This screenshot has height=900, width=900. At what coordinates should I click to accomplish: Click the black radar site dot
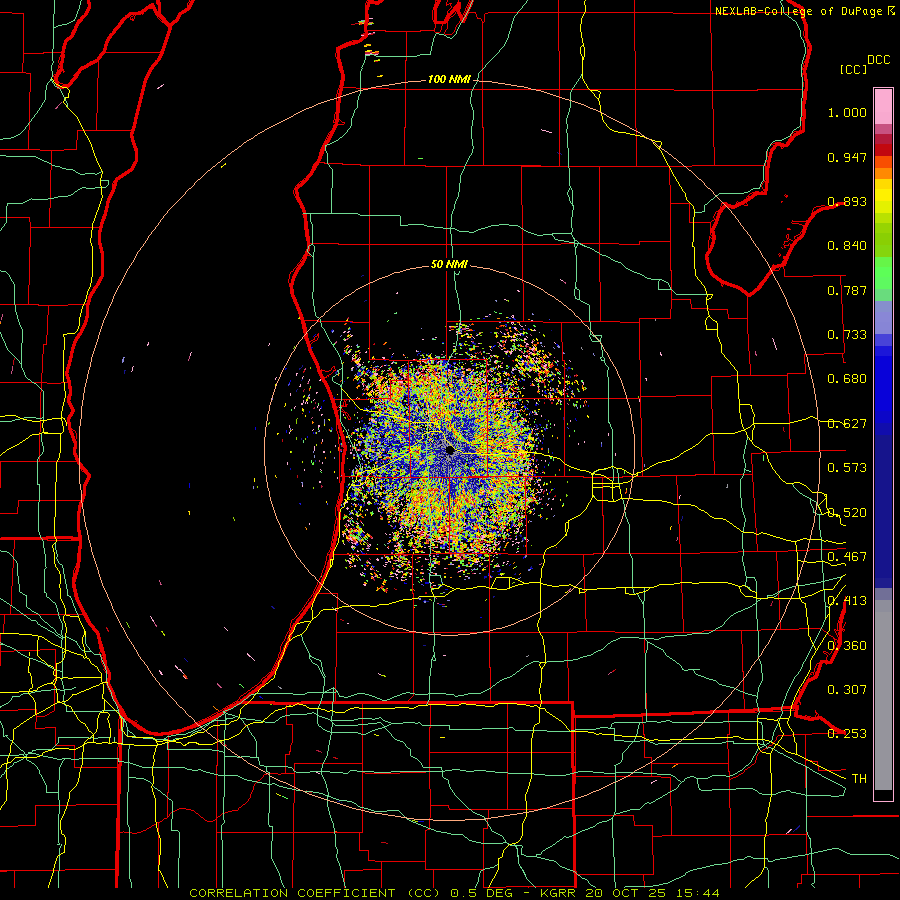449,450
